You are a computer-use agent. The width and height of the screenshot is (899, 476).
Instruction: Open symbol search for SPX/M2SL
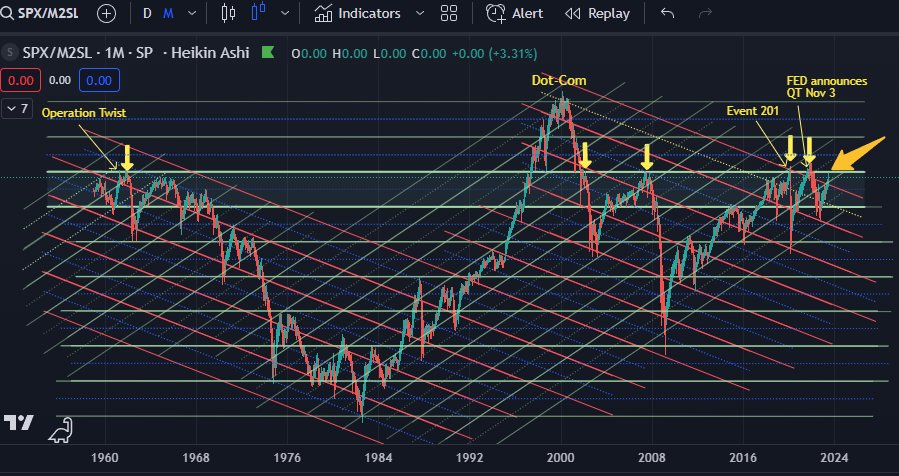[x=40, y=13]
